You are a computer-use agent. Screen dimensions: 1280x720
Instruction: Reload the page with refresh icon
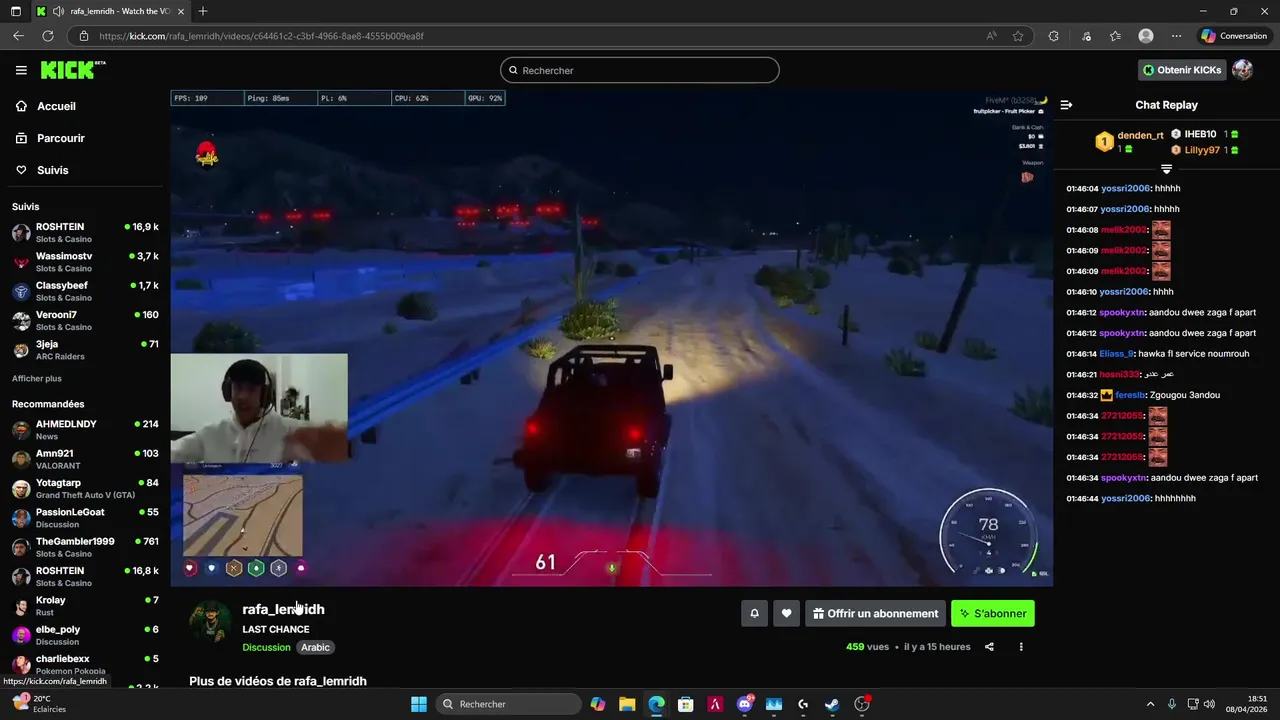(47, 36)
